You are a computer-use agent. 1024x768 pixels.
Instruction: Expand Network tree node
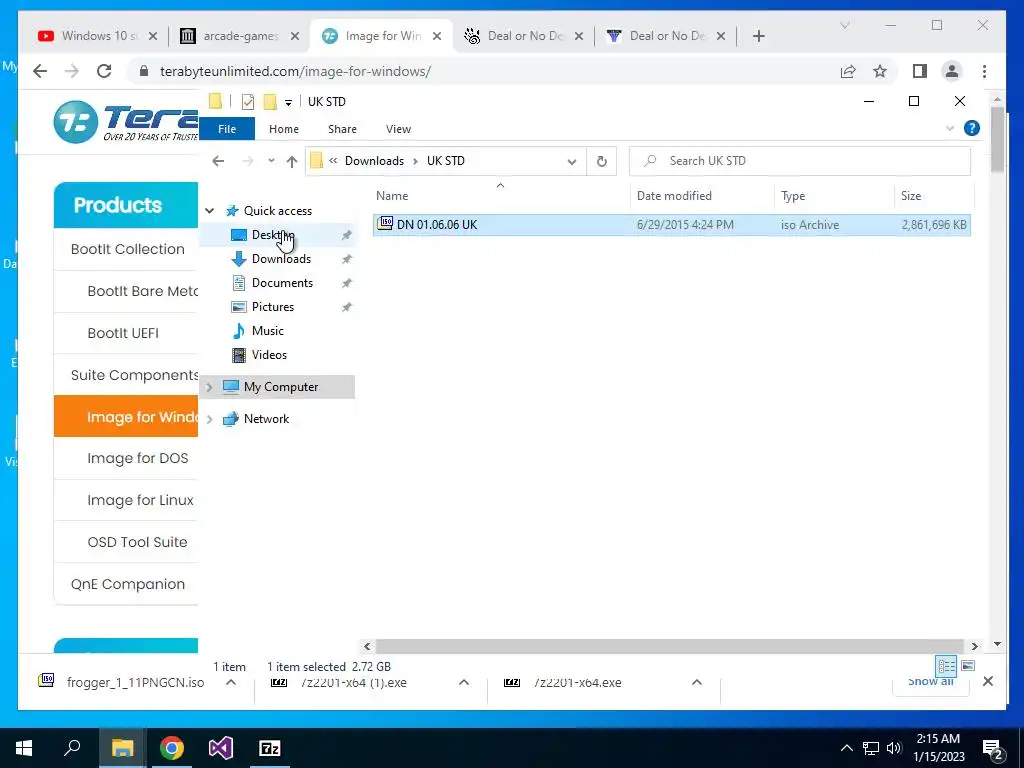[x=210, y=419]
